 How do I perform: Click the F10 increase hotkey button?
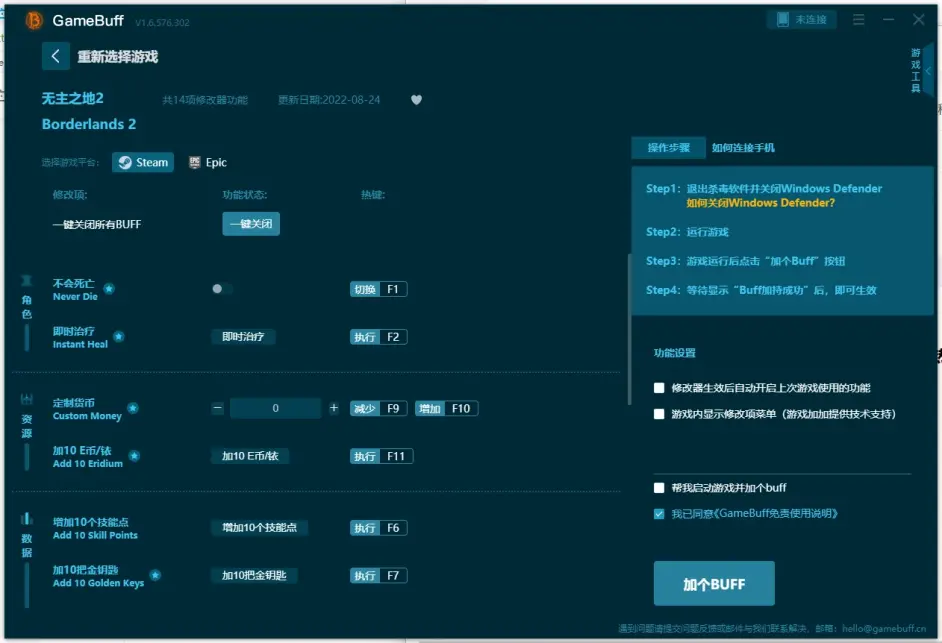click(446, 409)
